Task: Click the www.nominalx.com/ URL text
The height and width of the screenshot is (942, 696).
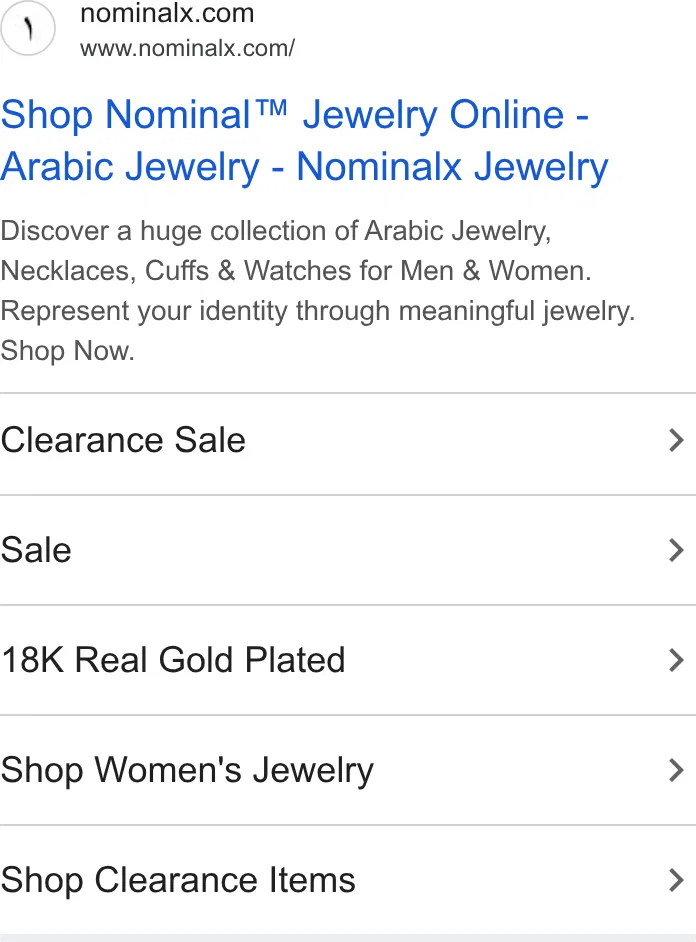Action: 187,48
